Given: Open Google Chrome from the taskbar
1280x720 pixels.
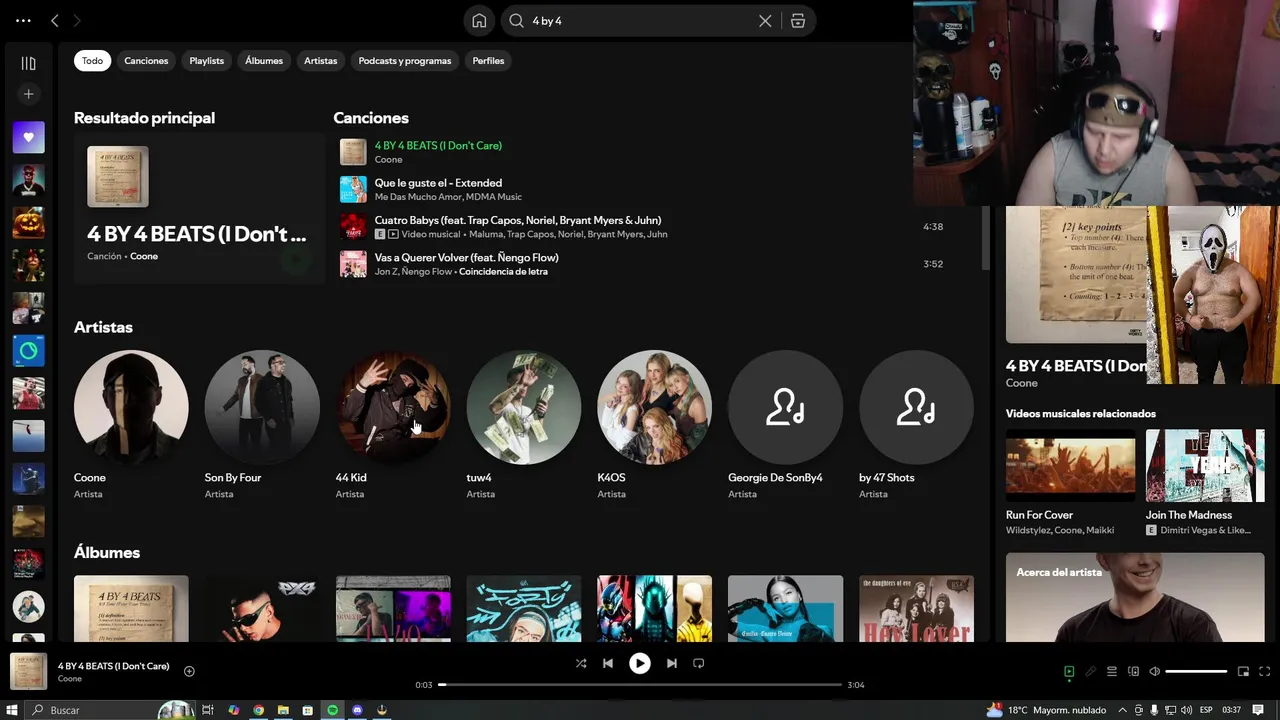Looking at the screenshot, I should pyautogui.click(x=258, y=710).
